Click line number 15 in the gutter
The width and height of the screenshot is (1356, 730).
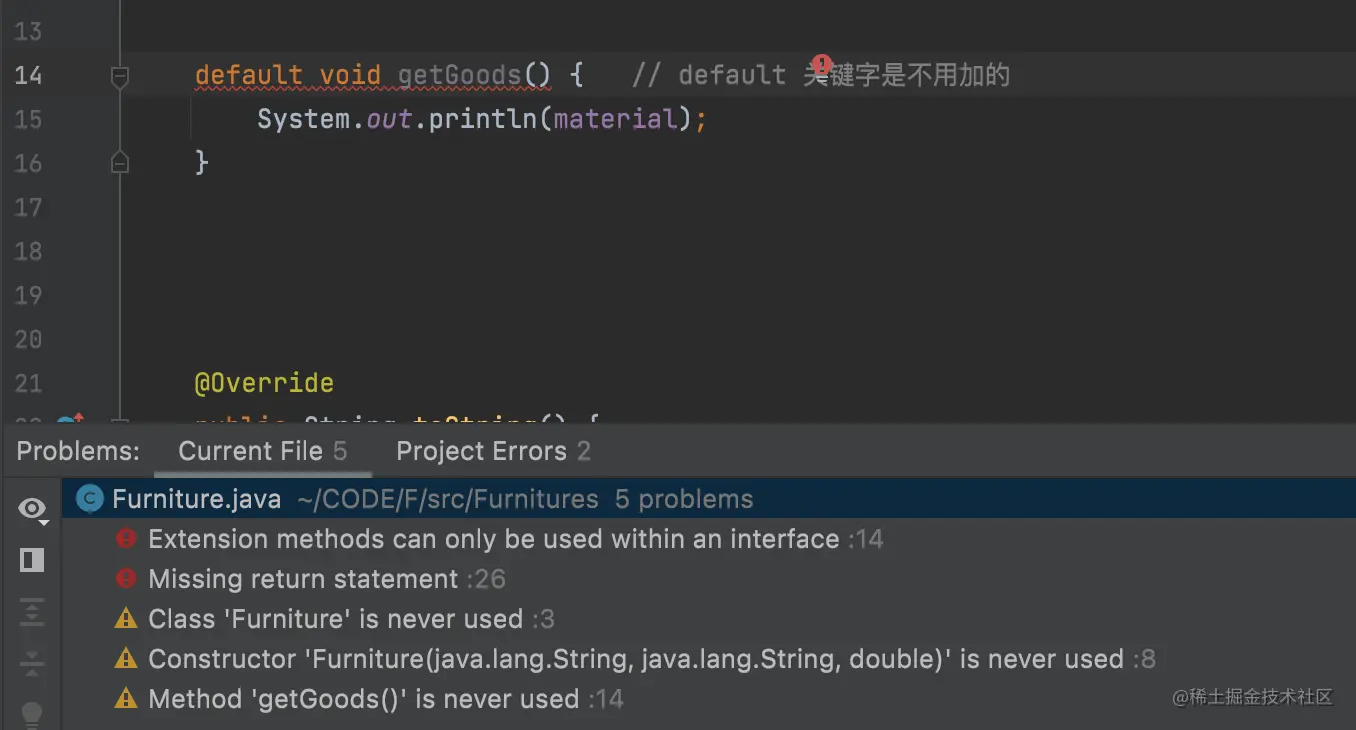(x=29, y=119)
